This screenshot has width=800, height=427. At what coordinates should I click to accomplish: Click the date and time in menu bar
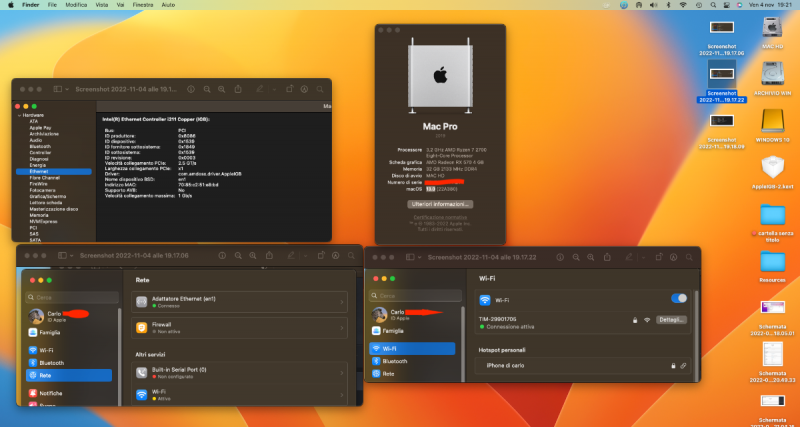771,5
